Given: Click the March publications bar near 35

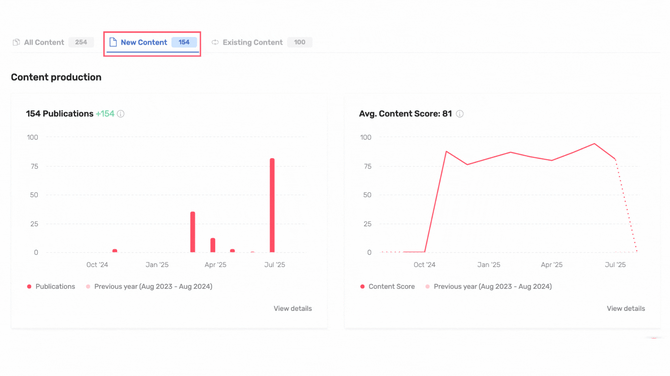Looking at the screenshot, I should 193,232.
